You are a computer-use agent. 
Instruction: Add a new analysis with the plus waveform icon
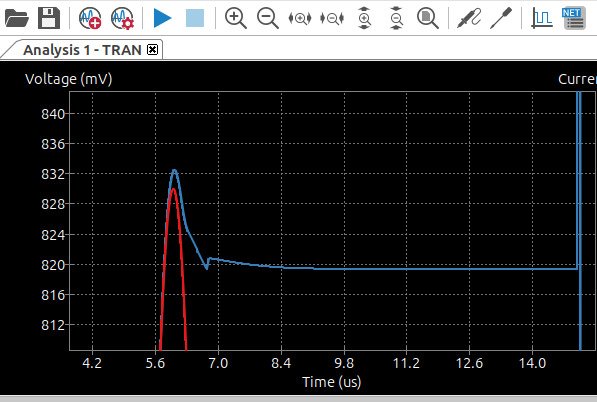coord(90,18)
